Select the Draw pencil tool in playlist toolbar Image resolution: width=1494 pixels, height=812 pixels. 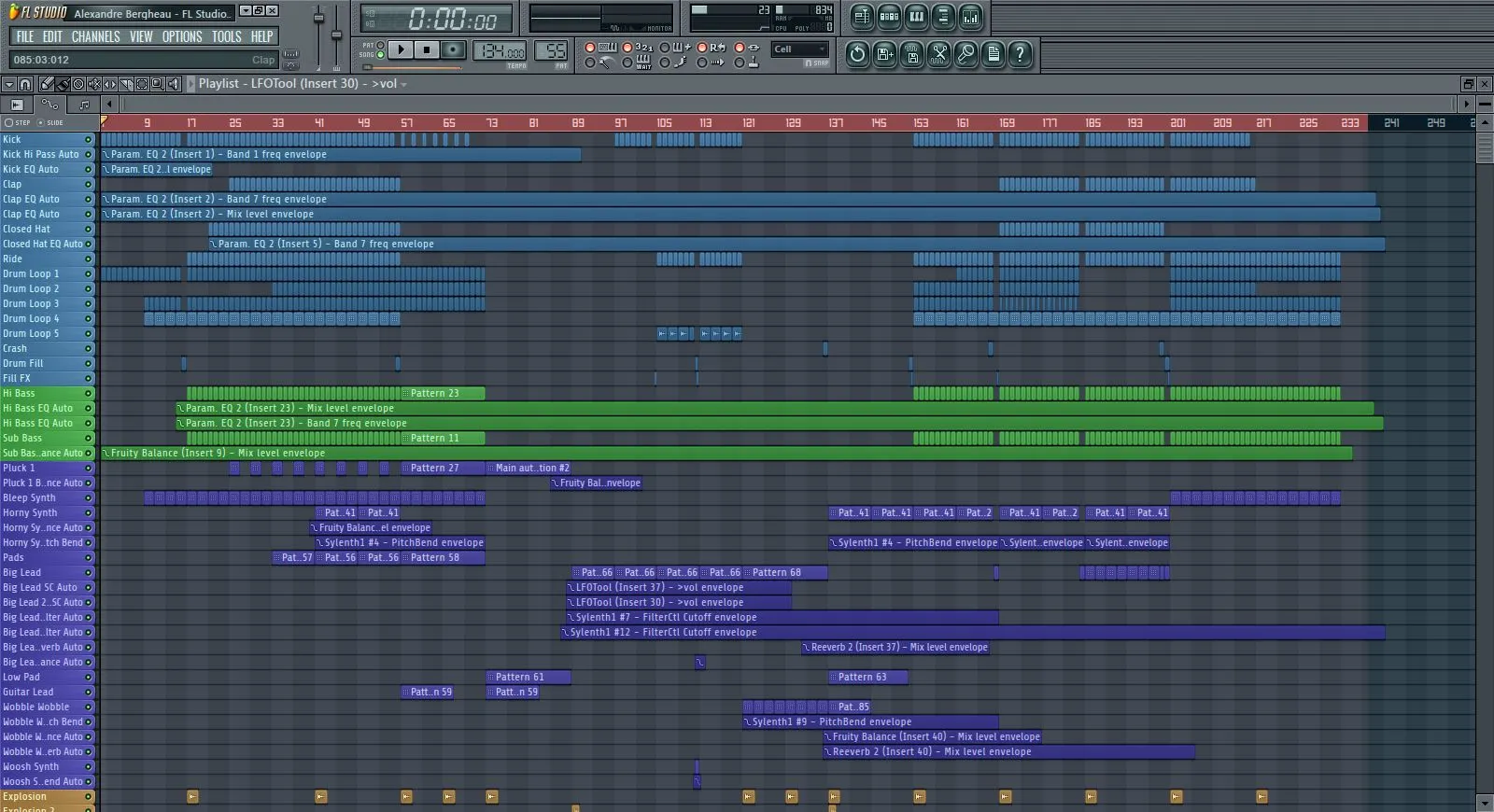(47, 84)
